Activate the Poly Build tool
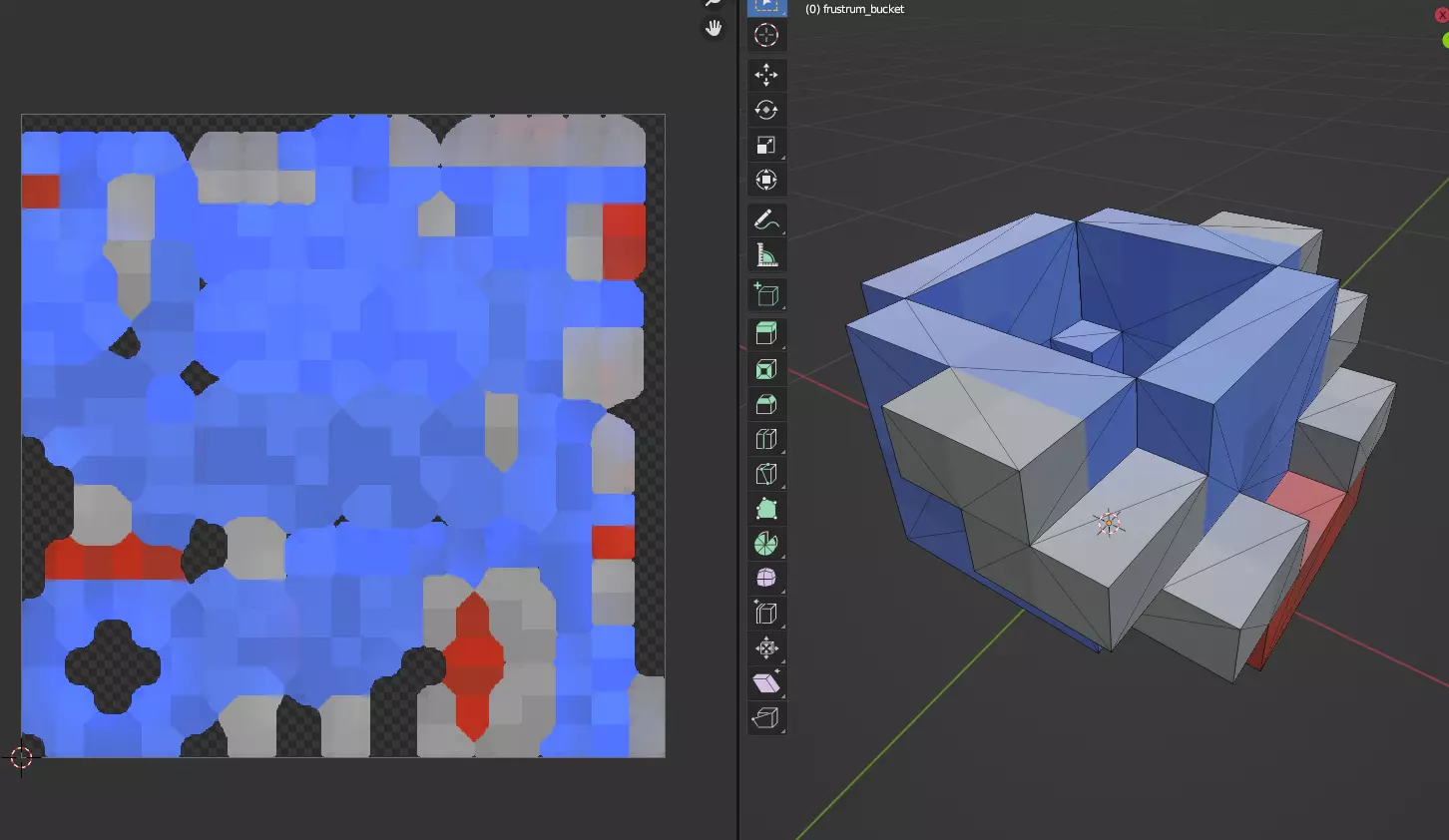Viewport: 1449px width, 840px height. pyautogui.click(x=766, y=509)
